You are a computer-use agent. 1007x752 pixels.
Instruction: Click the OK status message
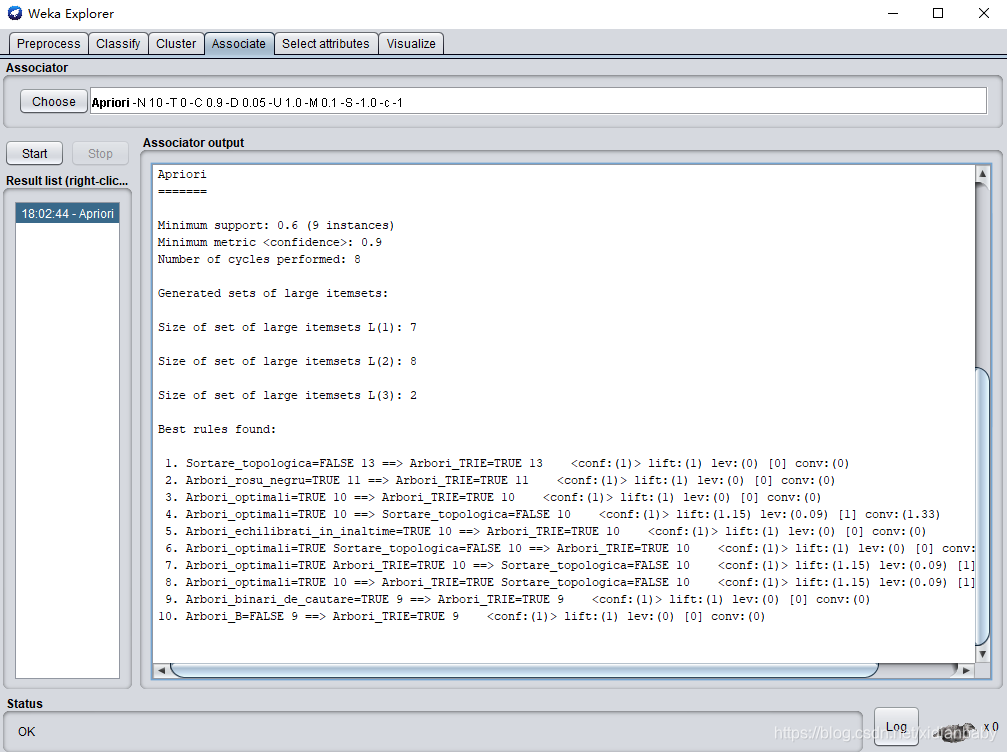[26, 731]
